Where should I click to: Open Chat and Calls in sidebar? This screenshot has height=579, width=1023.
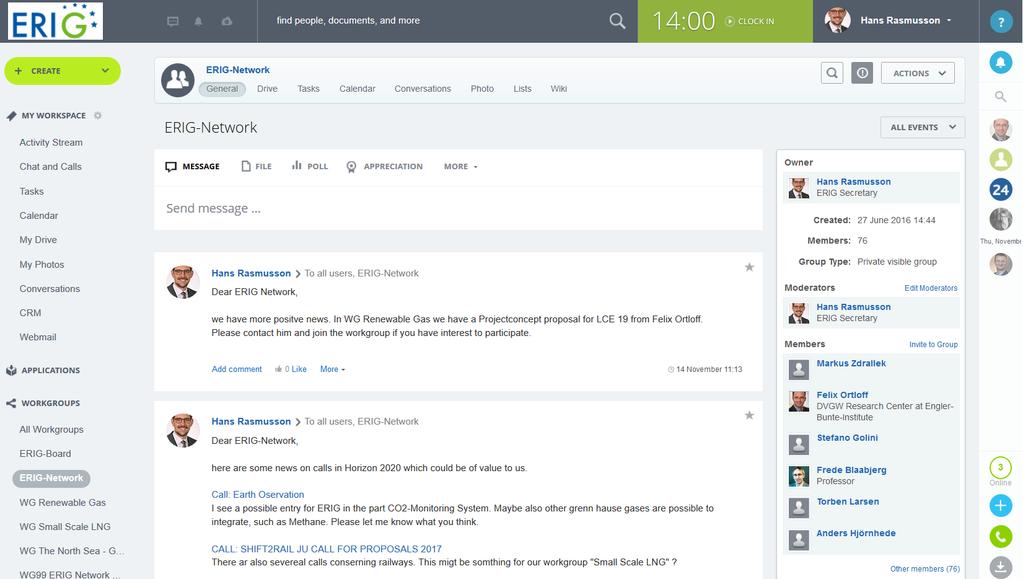pos(50,166)
